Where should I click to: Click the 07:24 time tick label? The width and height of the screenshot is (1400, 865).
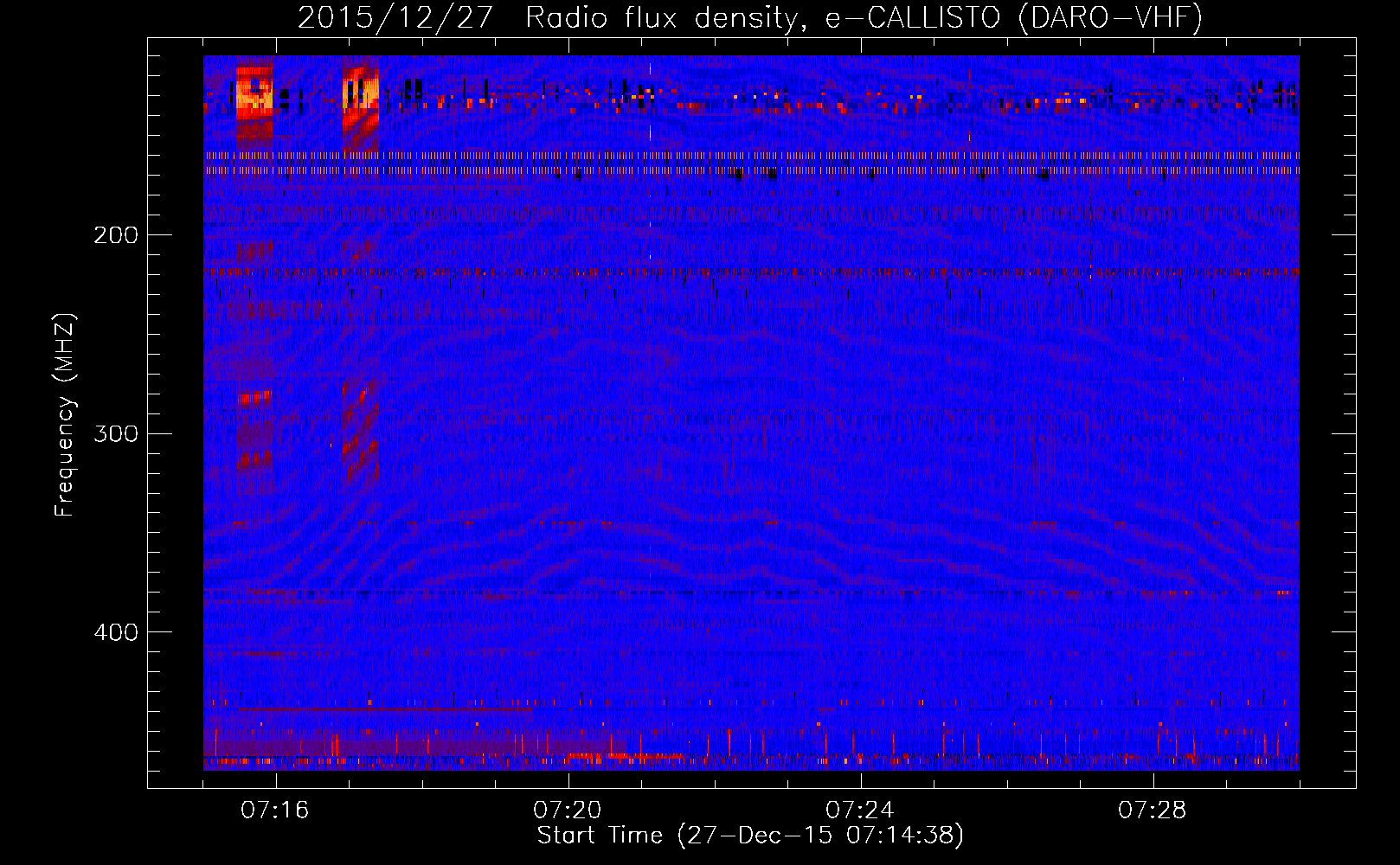point(860,811)
